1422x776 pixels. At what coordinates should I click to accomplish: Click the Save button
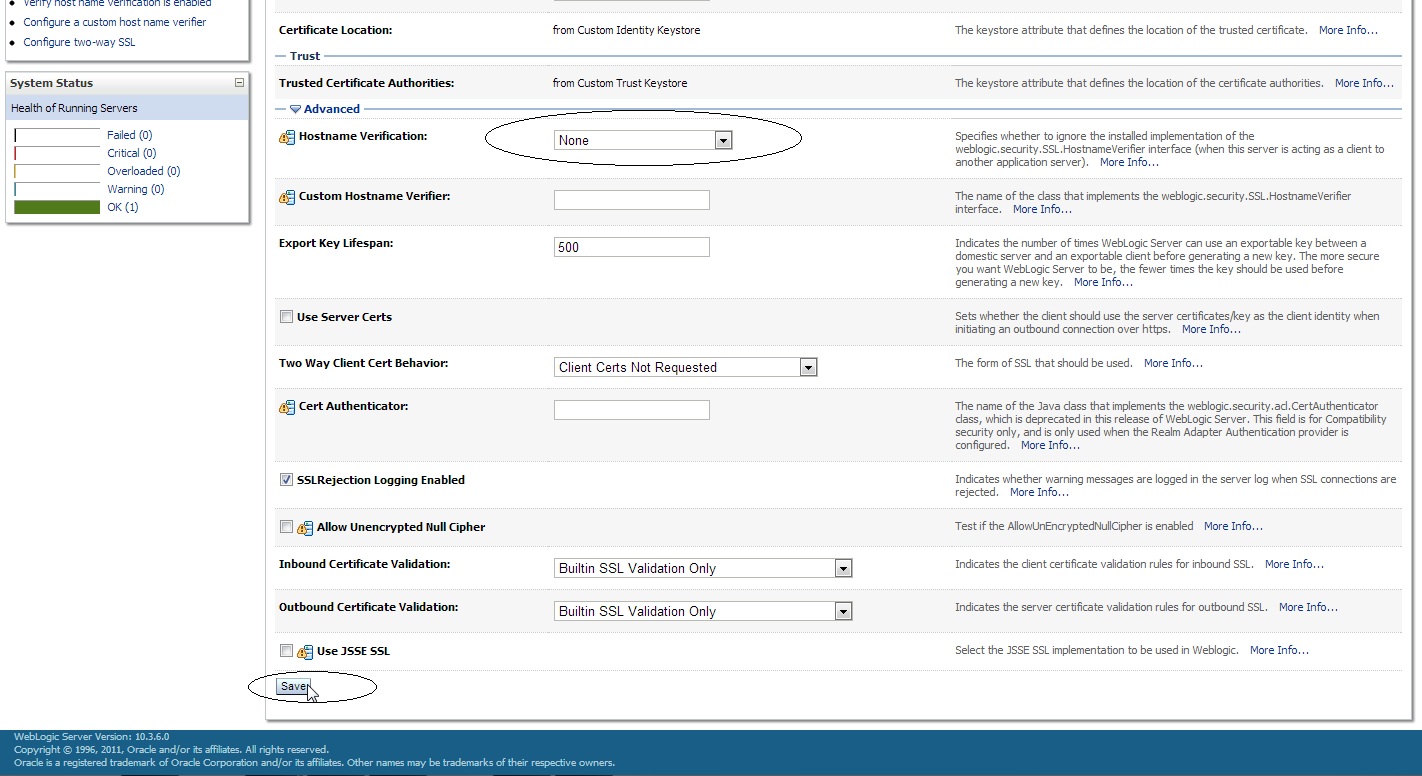click(294, 687)
